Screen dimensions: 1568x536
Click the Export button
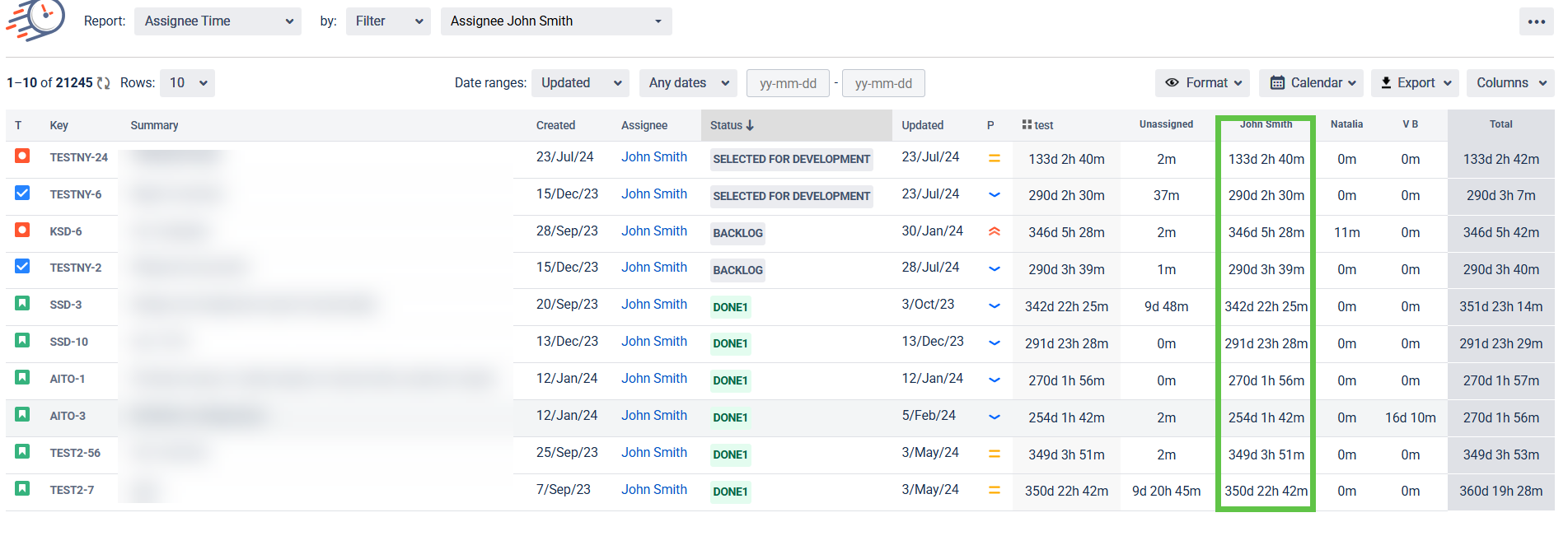pyautogui.click(x=1415, y=83)
